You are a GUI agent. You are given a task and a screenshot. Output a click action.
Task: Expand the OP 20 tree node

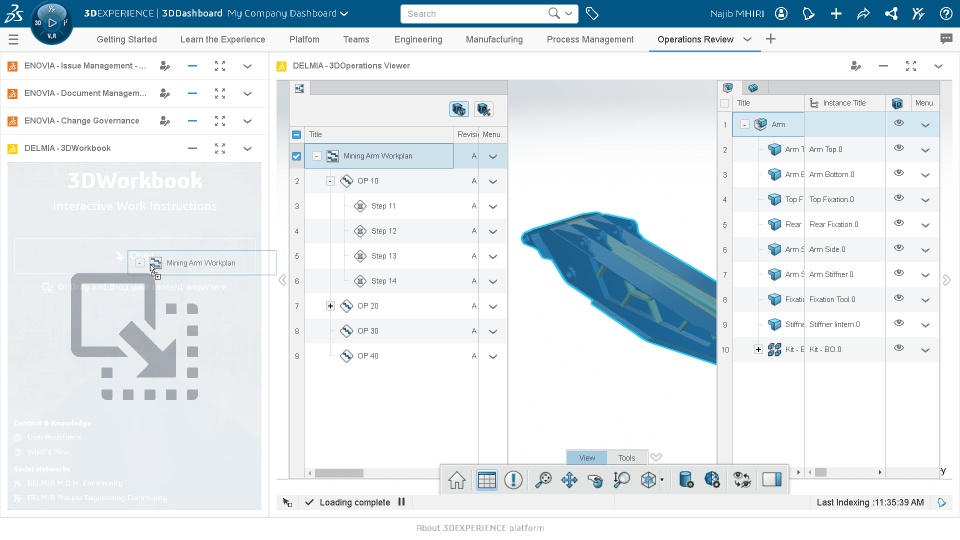(x=330, y=306)
